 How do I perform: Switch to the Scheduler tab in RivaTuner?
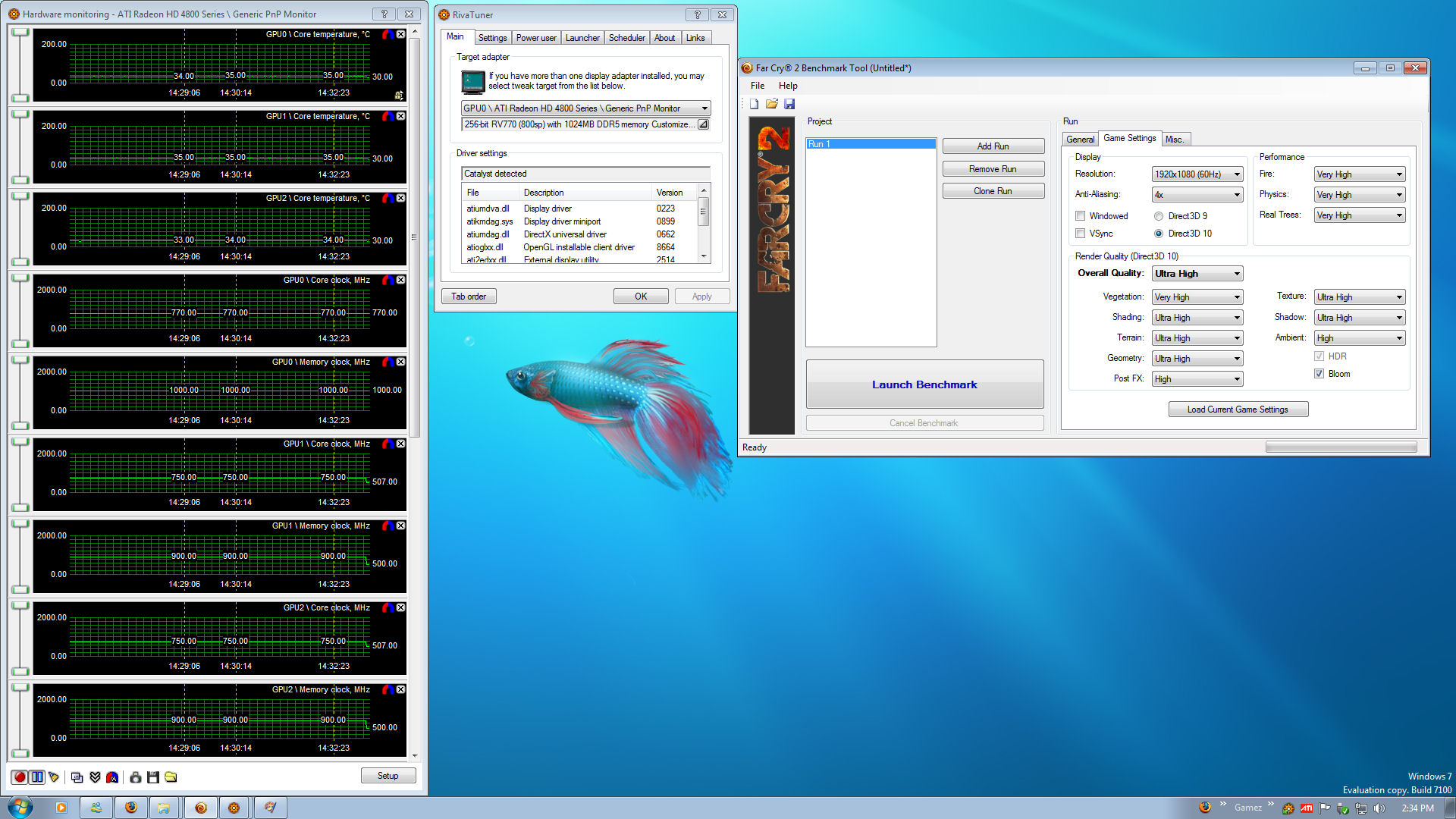point(626,38)
